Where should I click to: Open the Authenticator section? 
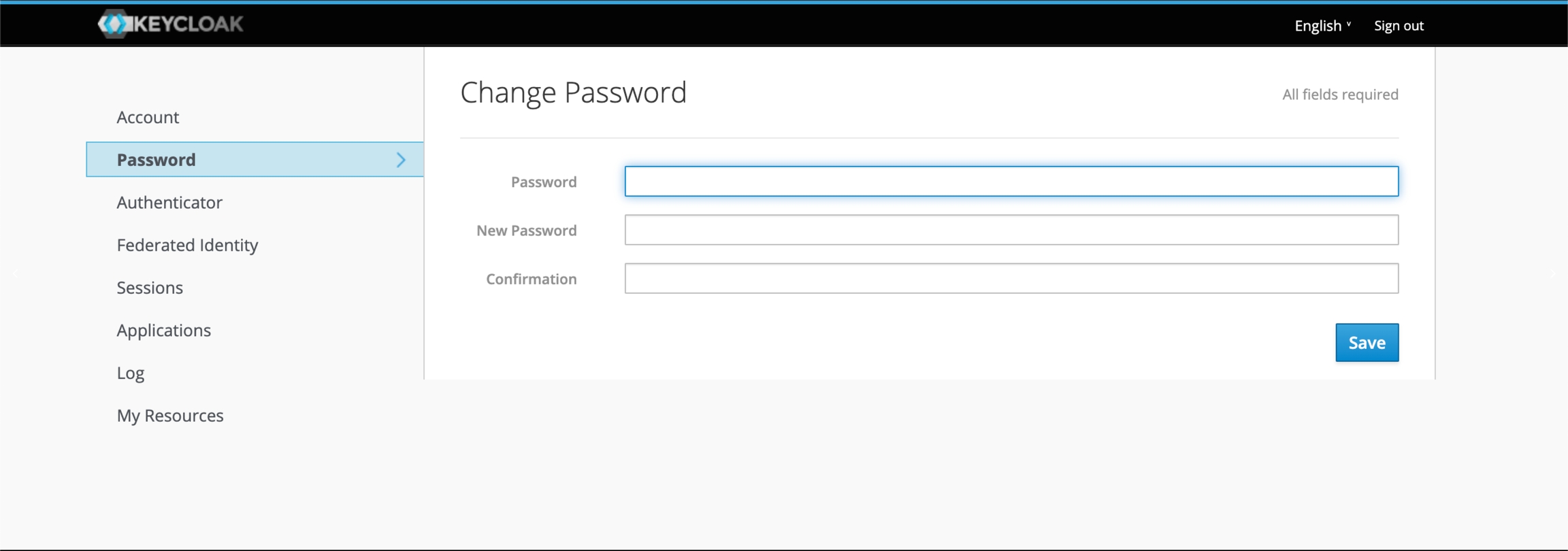coord(169,203)
